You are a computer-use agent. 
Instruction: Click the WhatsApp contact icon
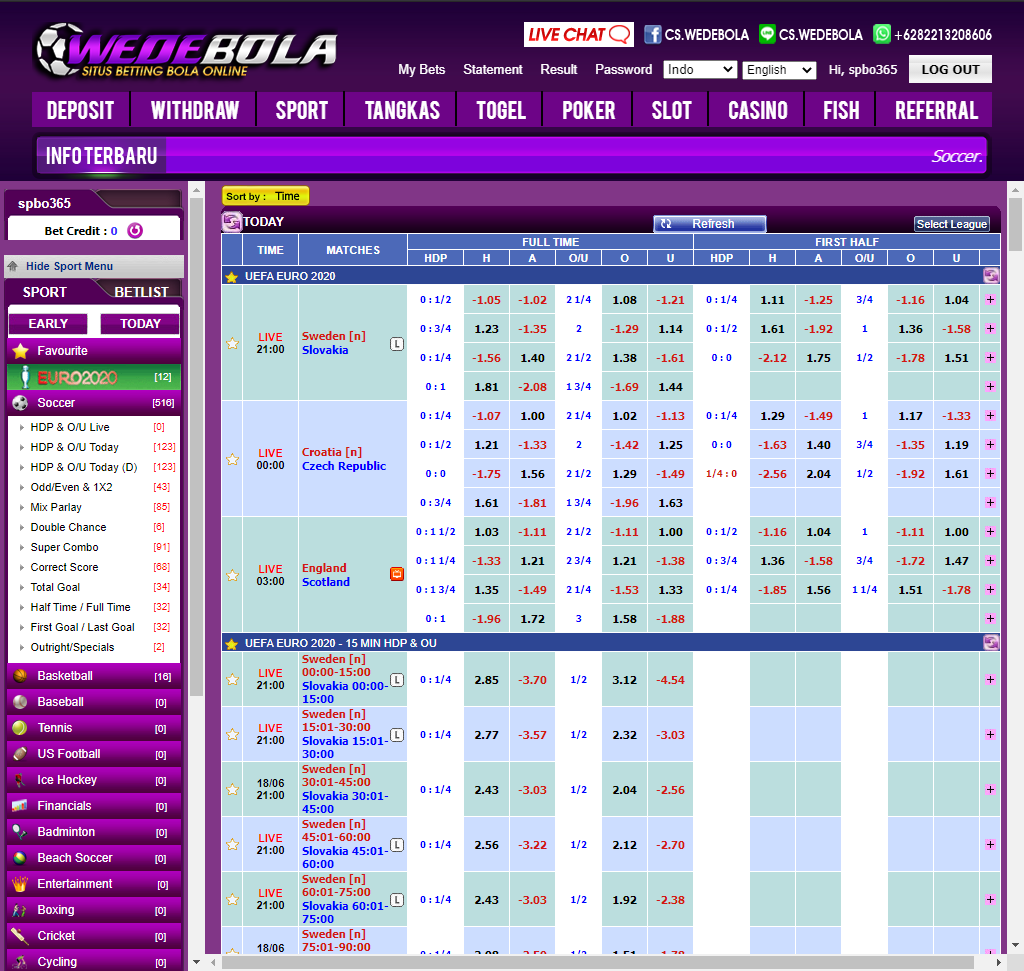coord(881,33)
